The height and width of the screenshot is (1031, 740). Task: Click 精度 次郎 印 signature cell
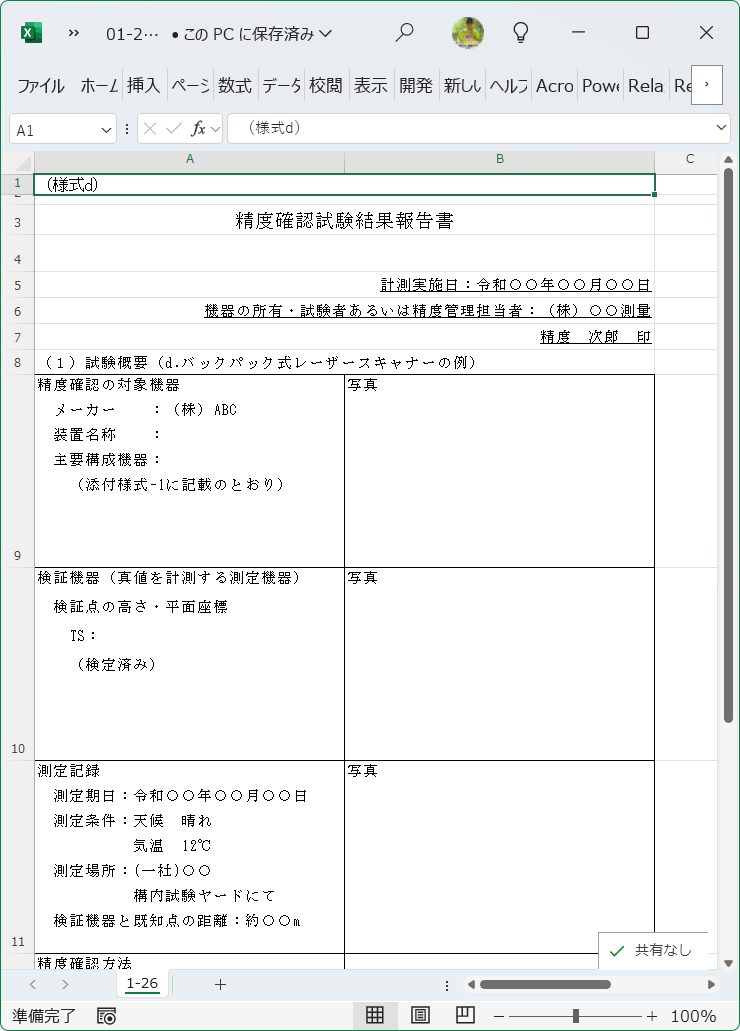coord(595,337)
